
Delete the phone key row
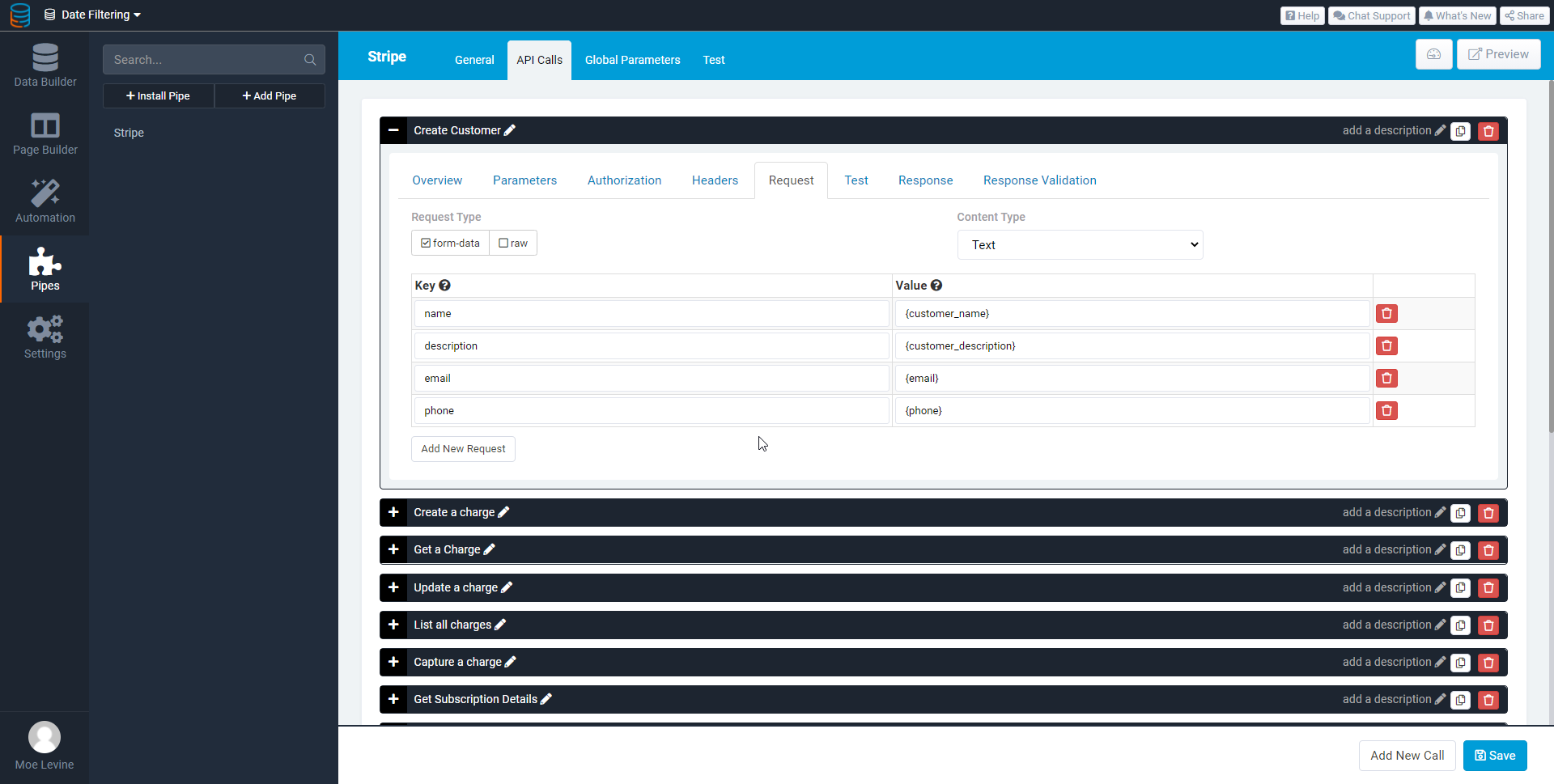[1386, 411]
